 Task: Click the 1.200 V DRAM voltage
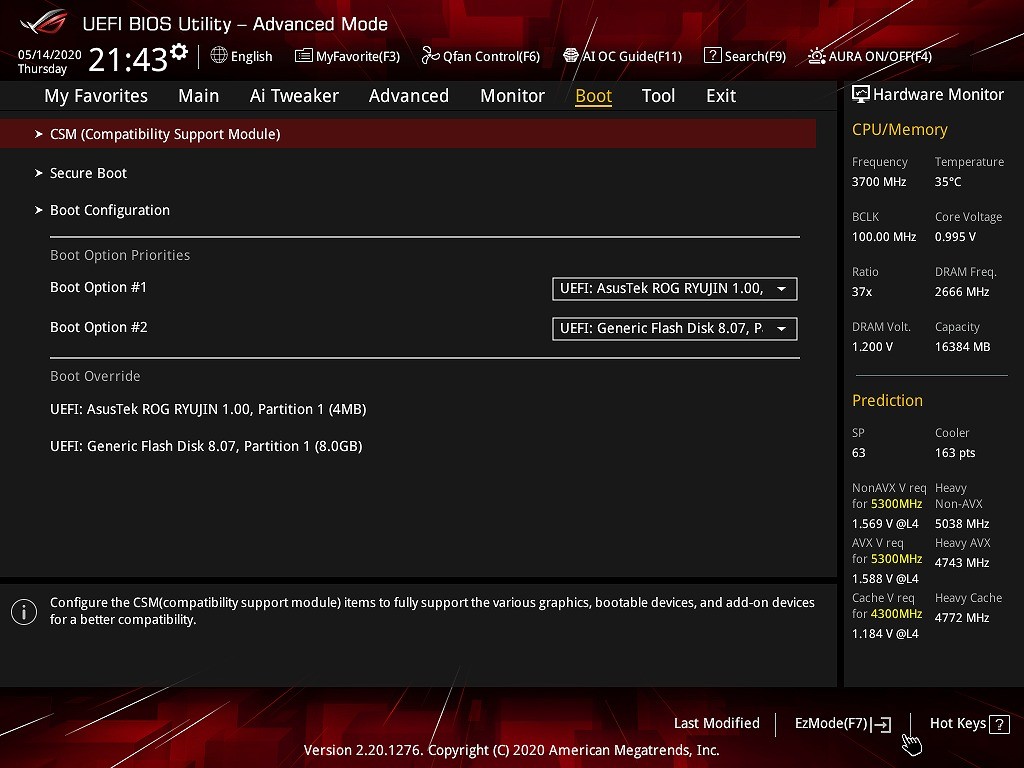click(x=872, y=347)
